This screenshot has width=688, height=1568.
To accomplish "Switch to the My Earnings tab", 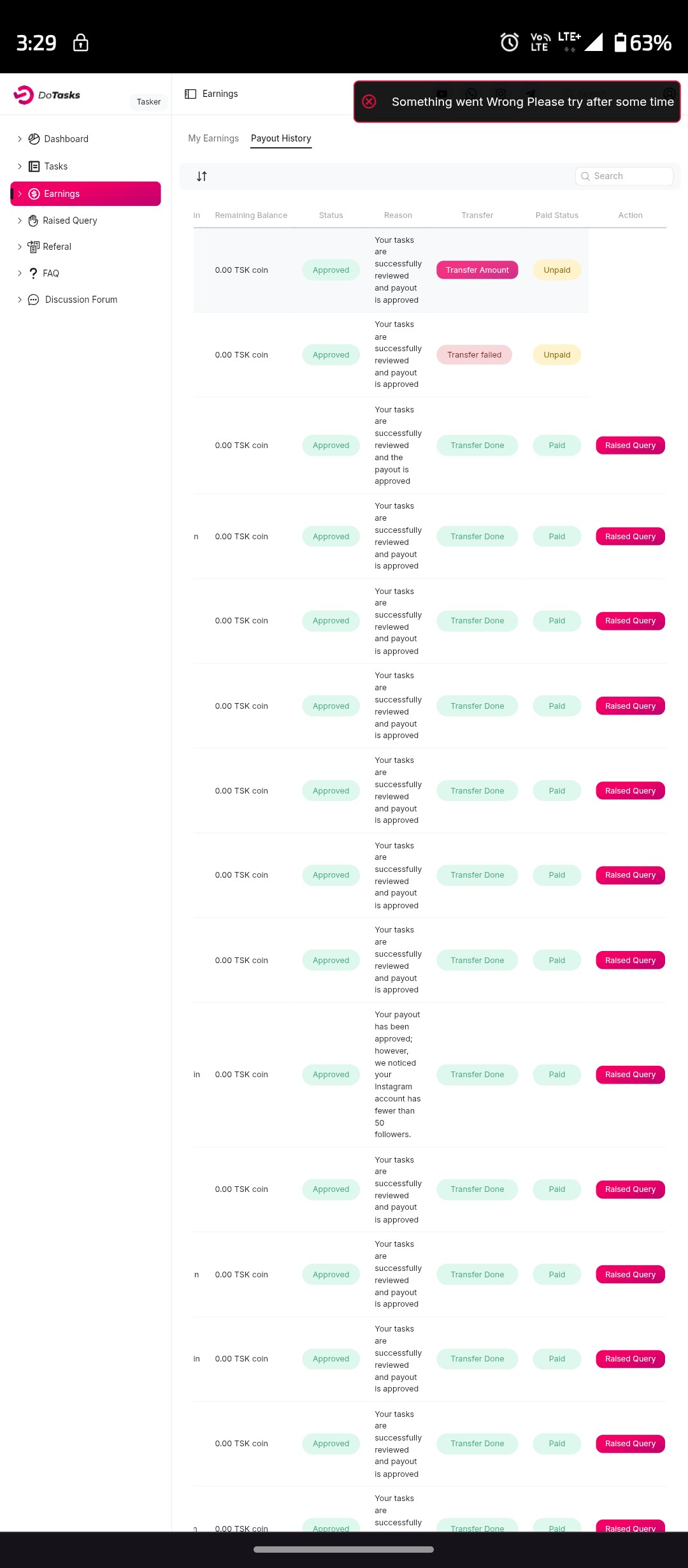I will 213,138.
